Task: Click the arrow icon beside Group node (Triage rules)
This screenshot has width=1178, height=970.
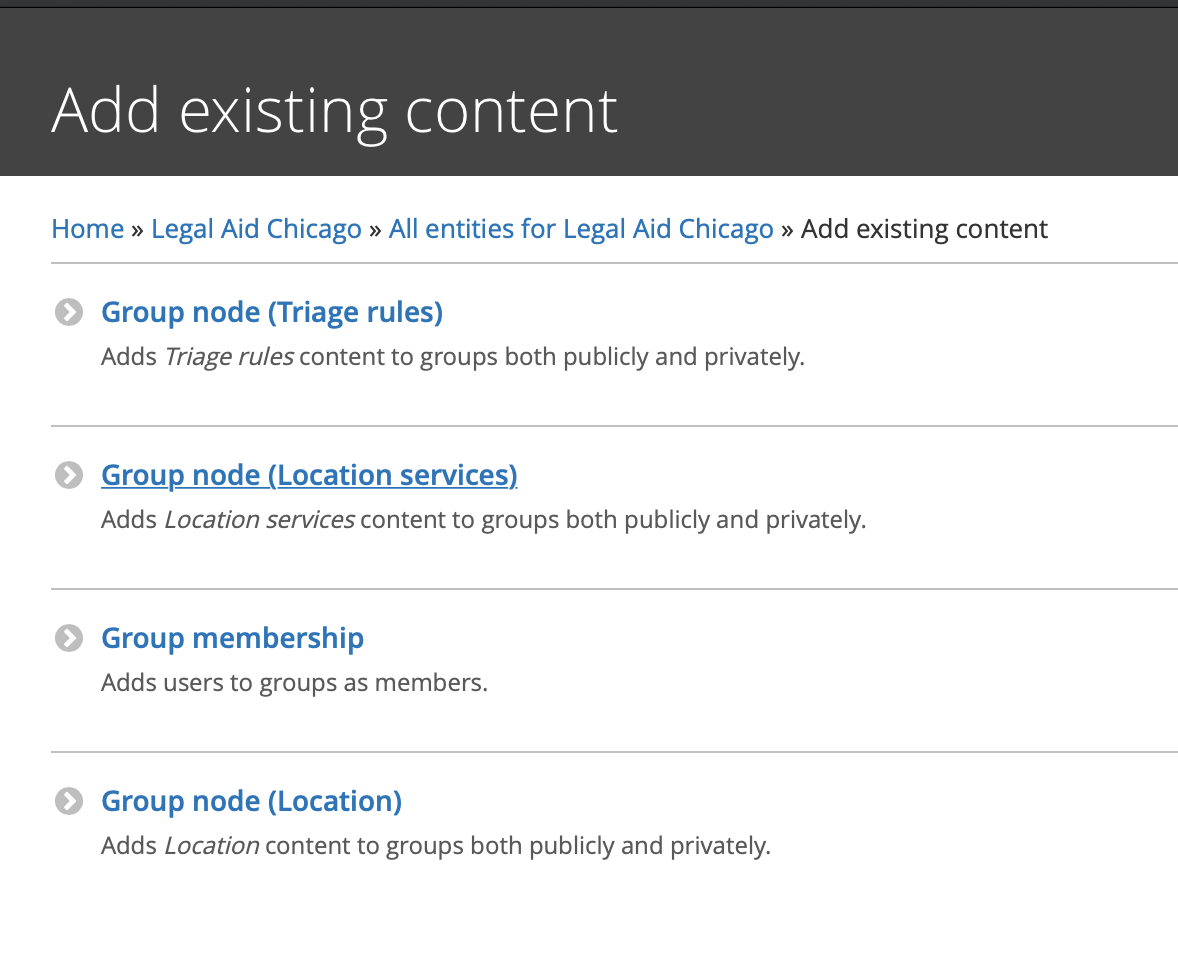Action: click(69, 312)
